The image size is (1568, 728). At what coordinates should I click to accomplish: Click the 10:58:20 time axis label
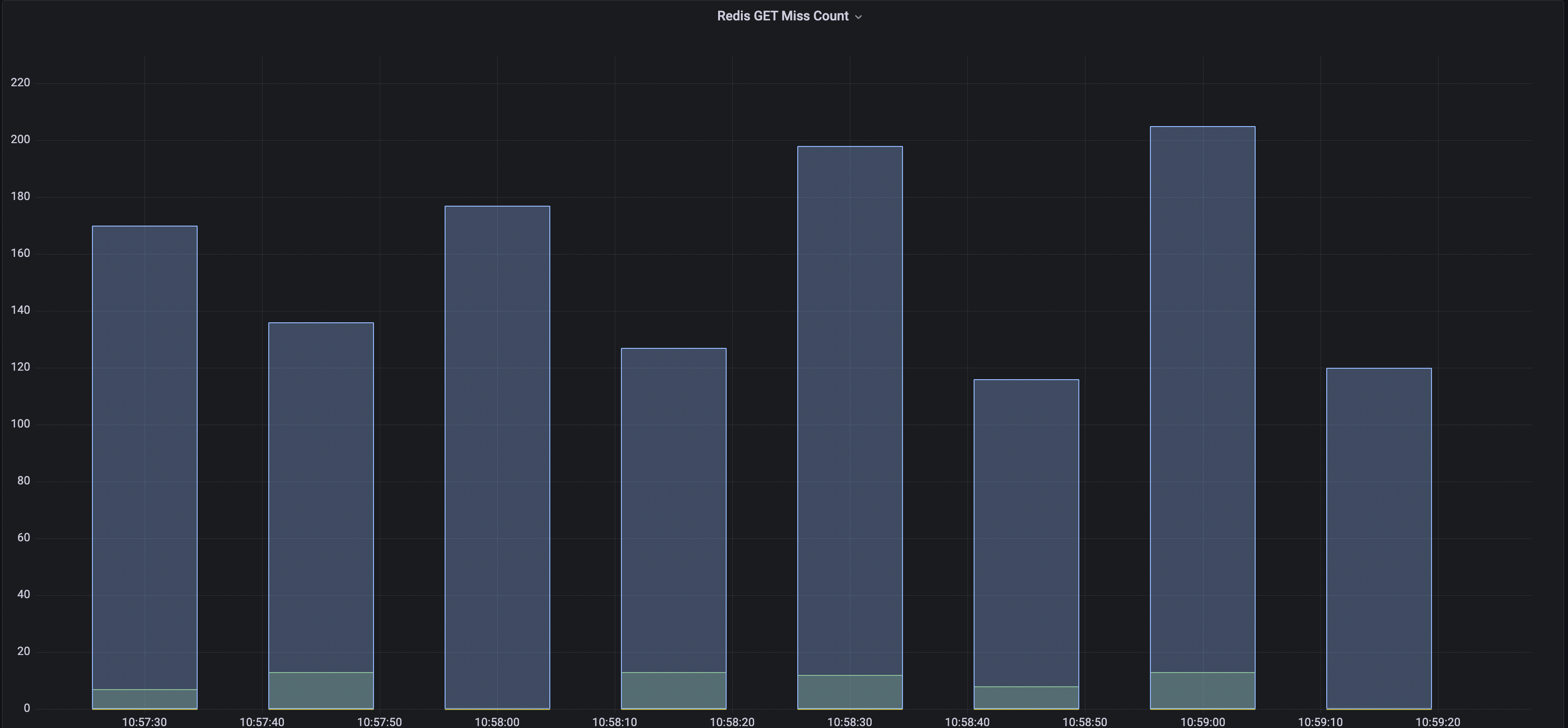coord(732,722)
